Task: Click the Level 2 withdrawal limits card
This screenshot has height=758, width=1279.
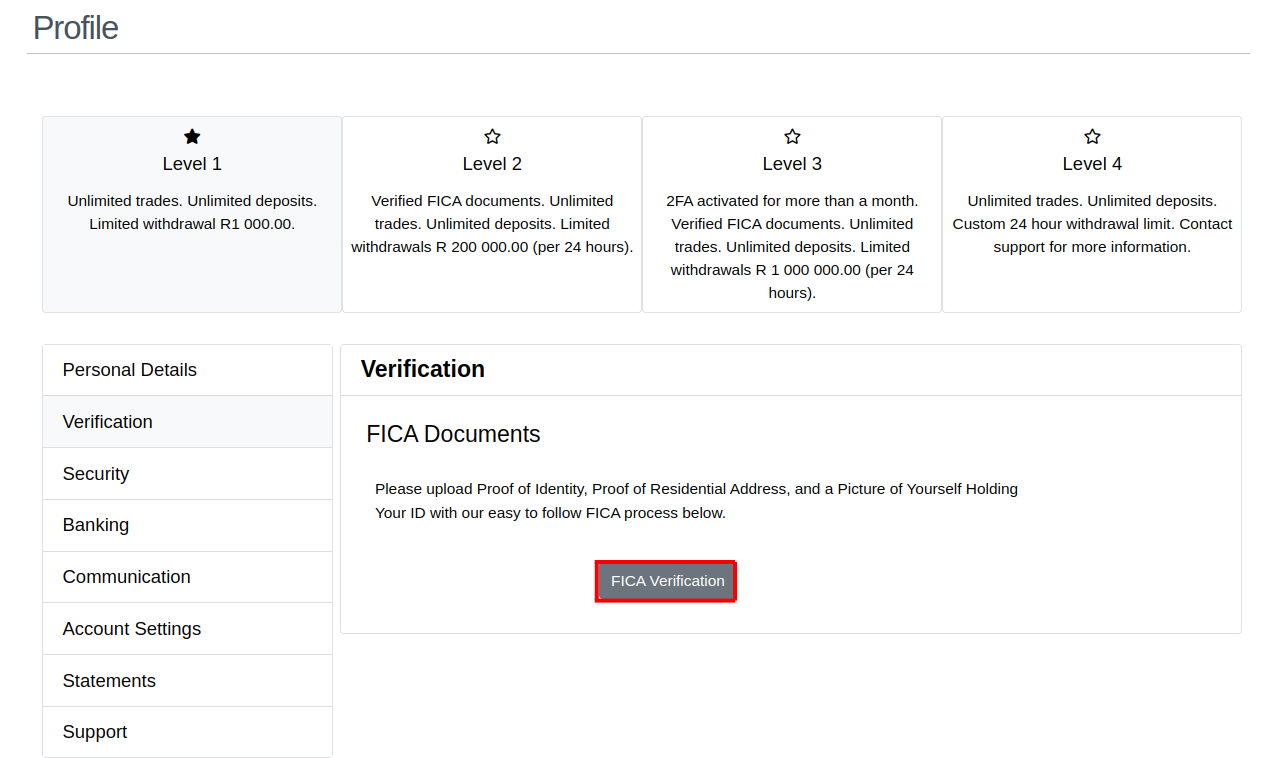Action: [491, 214]
